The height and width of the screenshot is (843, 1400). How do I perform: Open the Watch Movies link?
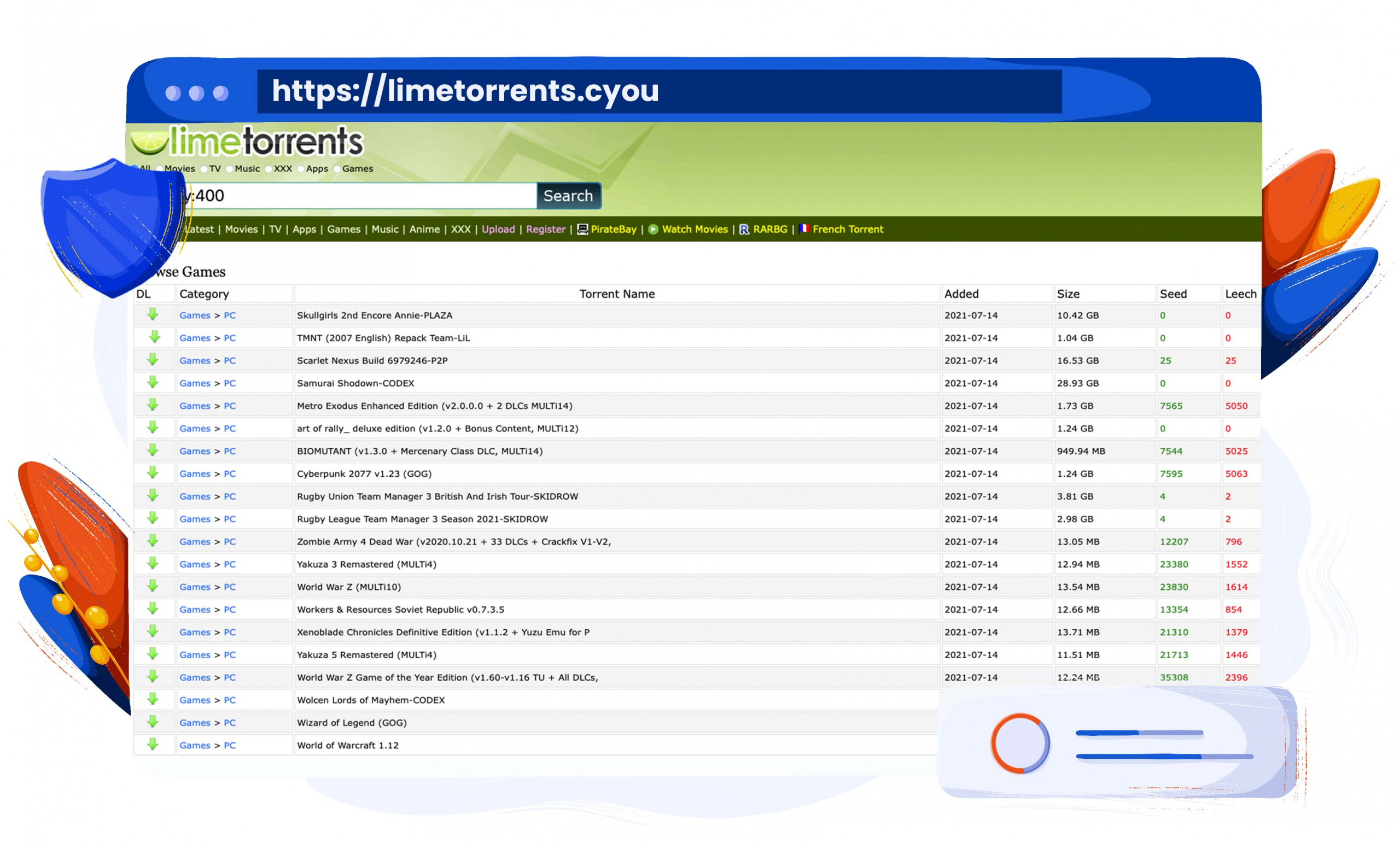click(695, 229)
